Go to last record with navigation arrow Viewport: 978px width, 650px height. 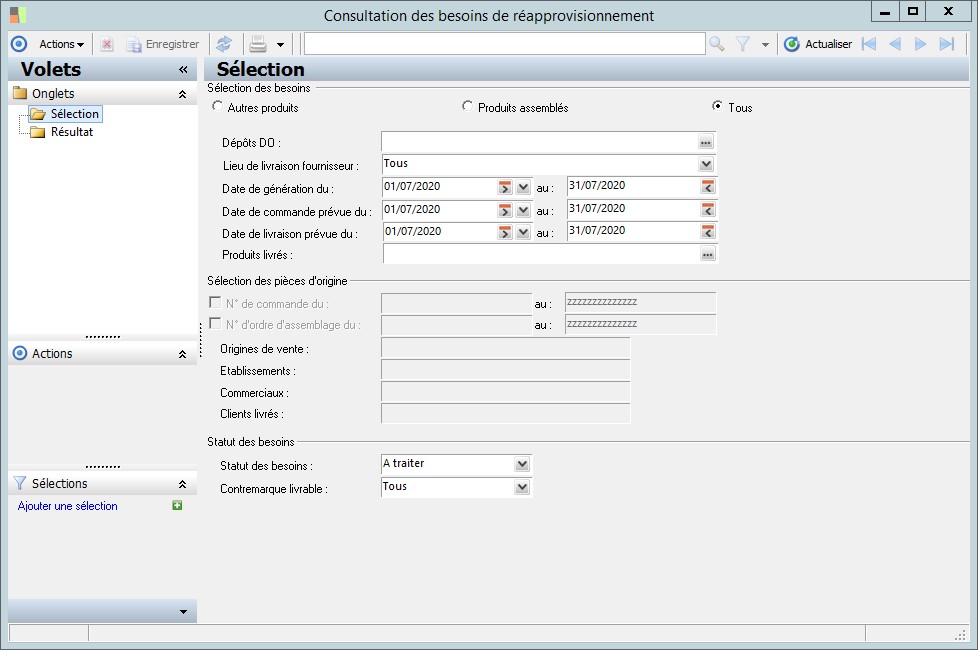pyautogui.click(x=946, y=44)
